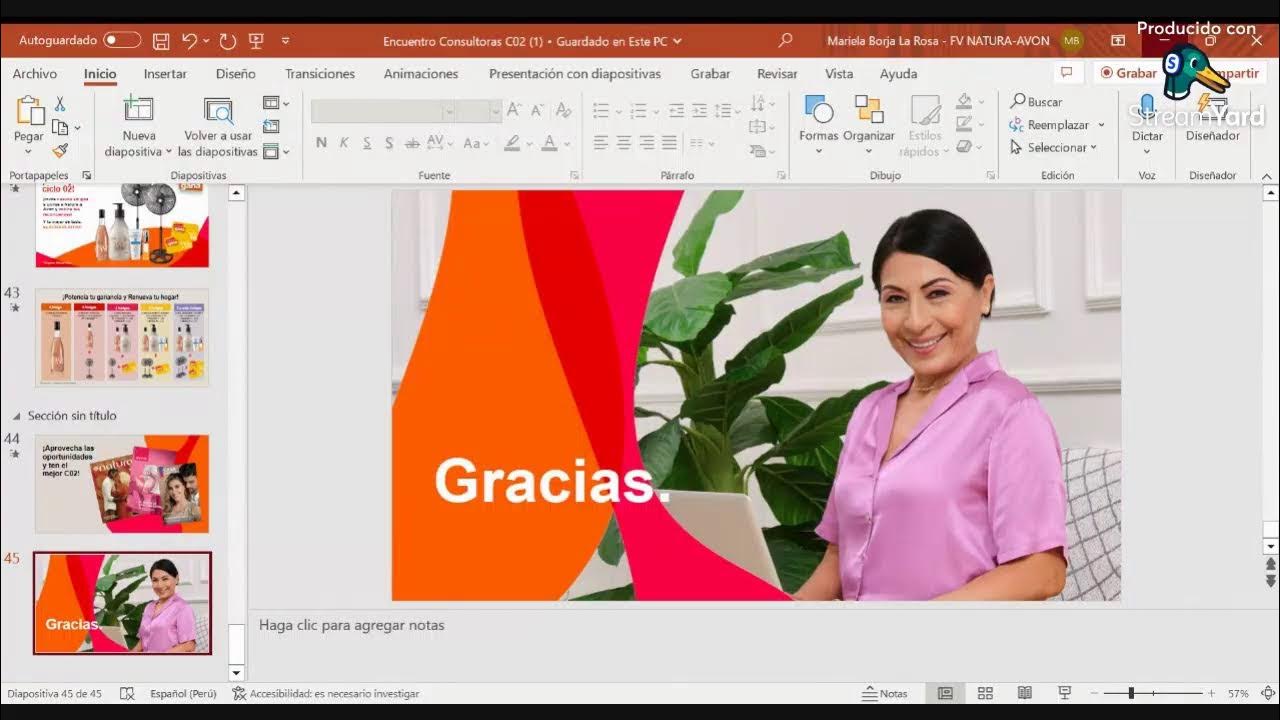1280x720 pixels.
Task: Open the Reemplazar dropdown arrow
Action: point(1101,125)
